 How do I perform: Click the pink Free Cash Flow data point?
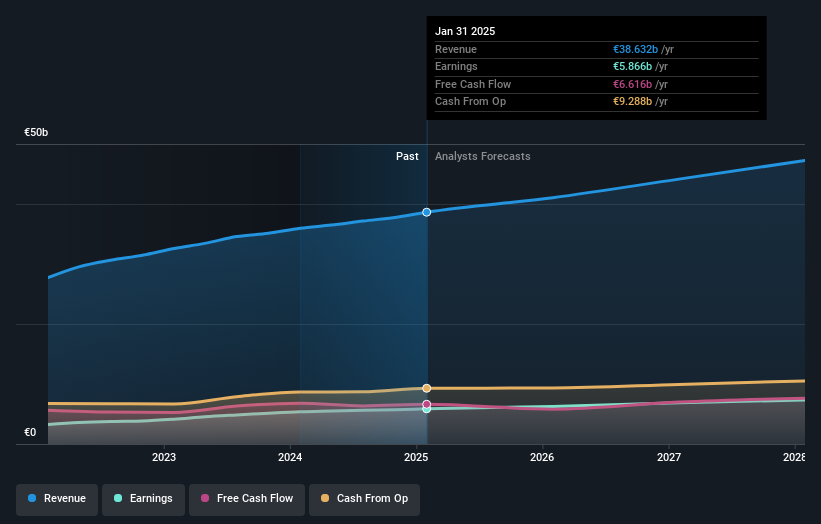[427, 404]
